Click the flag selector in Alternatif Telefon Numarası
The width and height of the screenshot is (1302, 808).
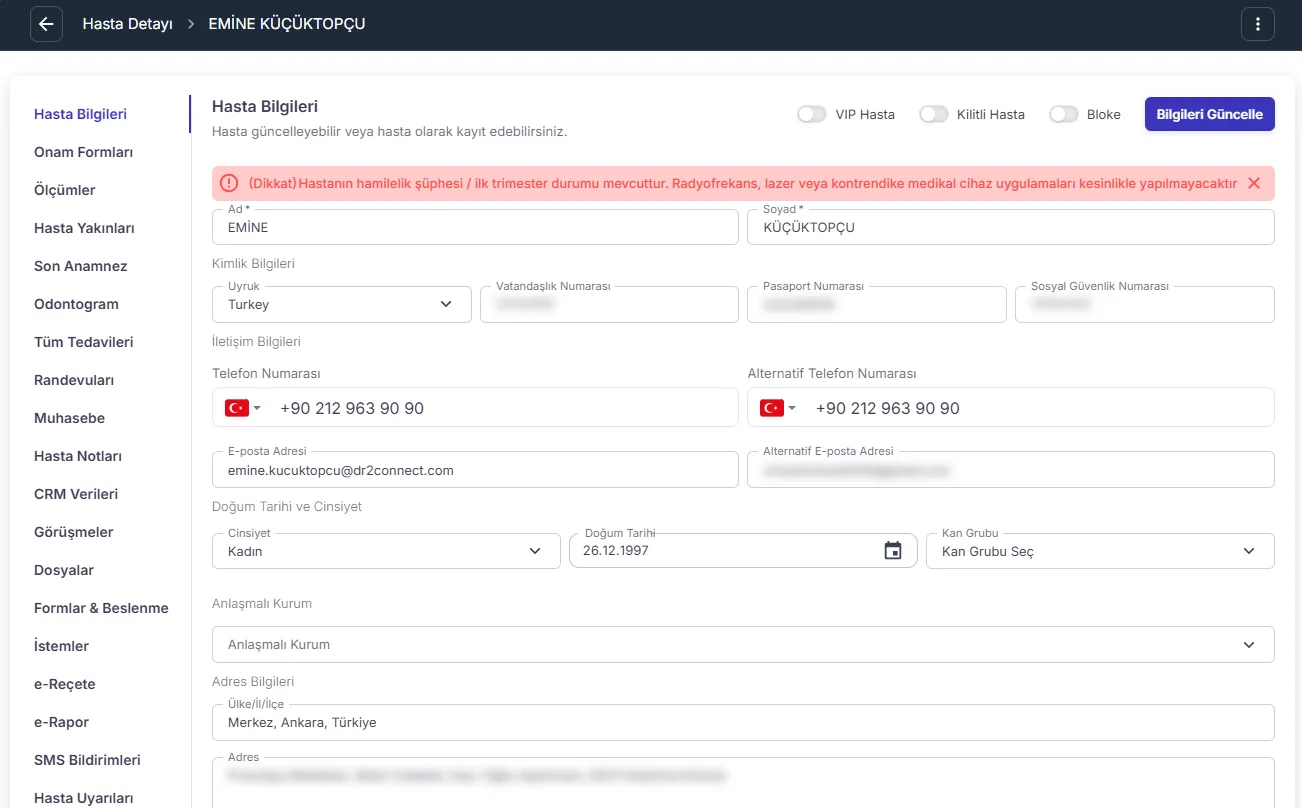coord(778,408)
